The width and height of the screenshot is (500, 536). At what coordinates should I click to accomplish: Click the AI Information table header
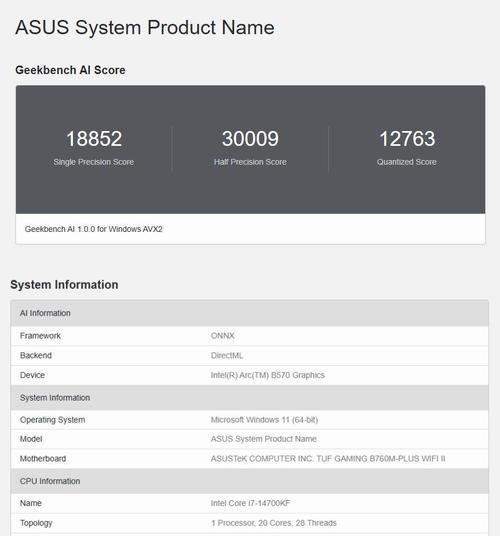pos(249,313)
